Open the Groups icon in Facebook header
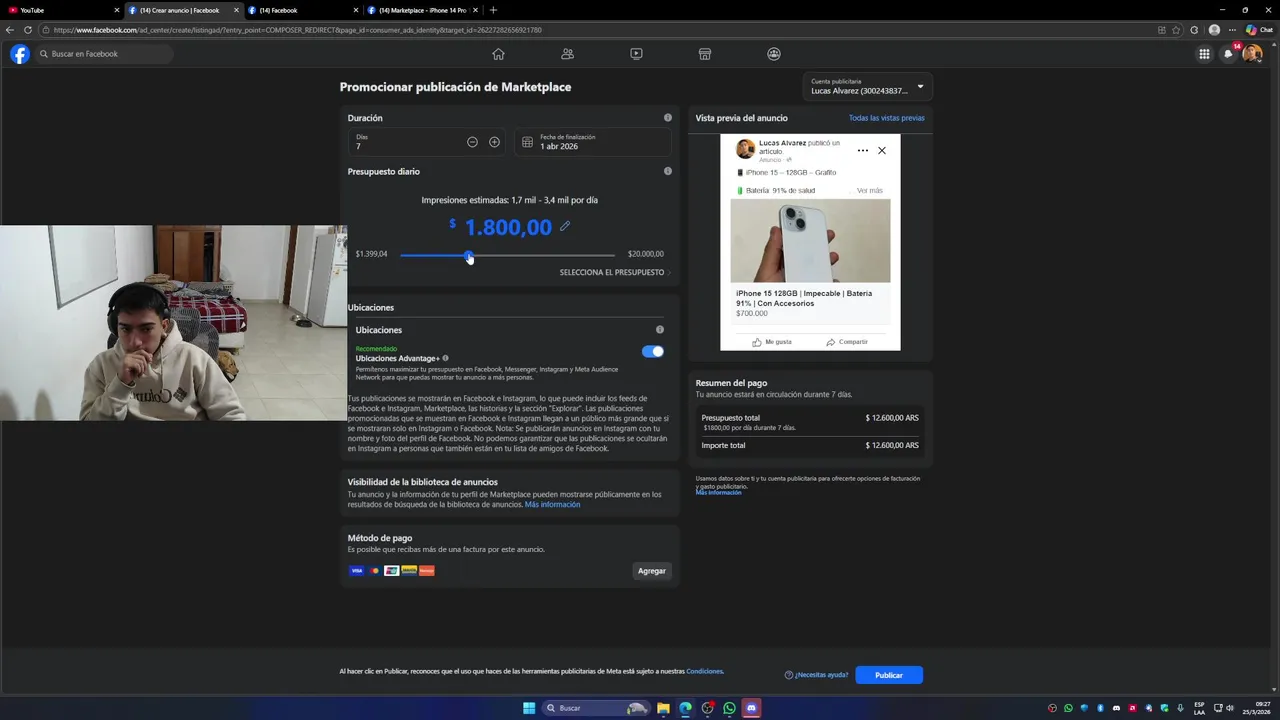 click(x=774, y=54)
